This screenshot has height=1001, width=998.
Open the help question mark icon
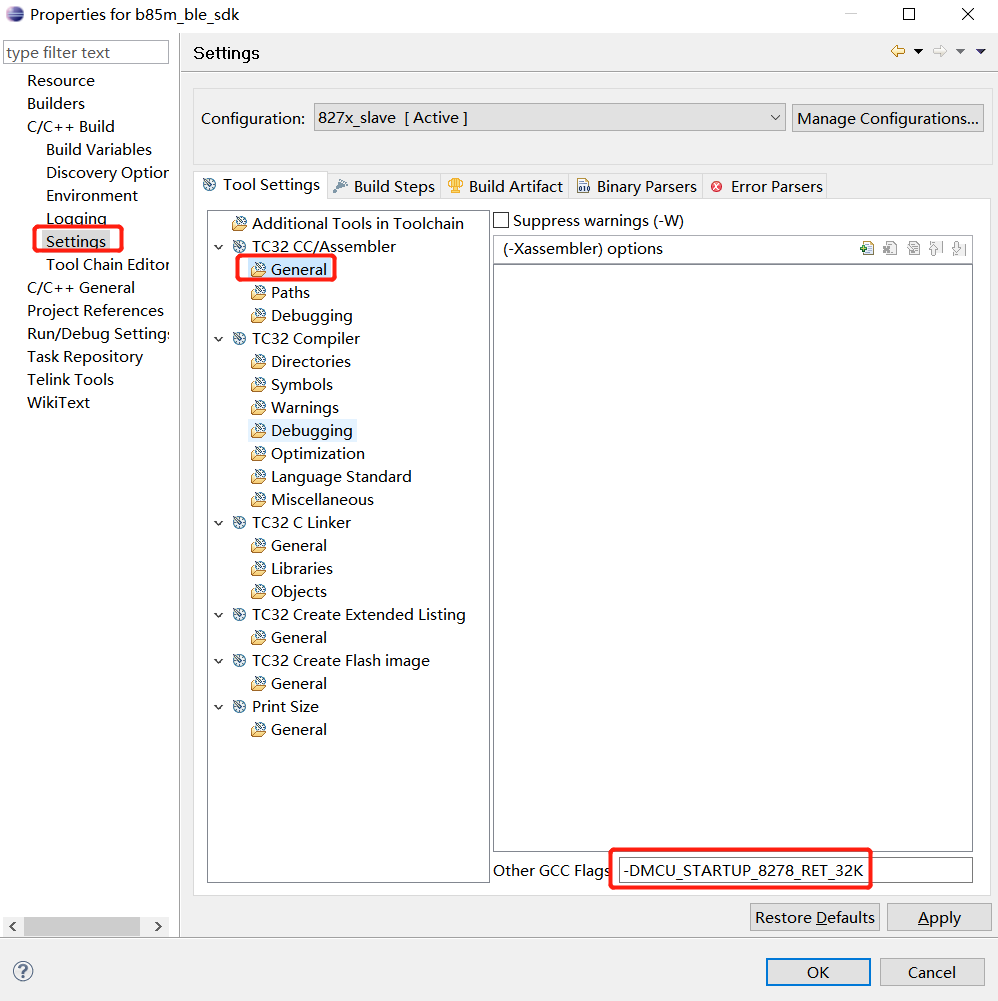(23, 971)
